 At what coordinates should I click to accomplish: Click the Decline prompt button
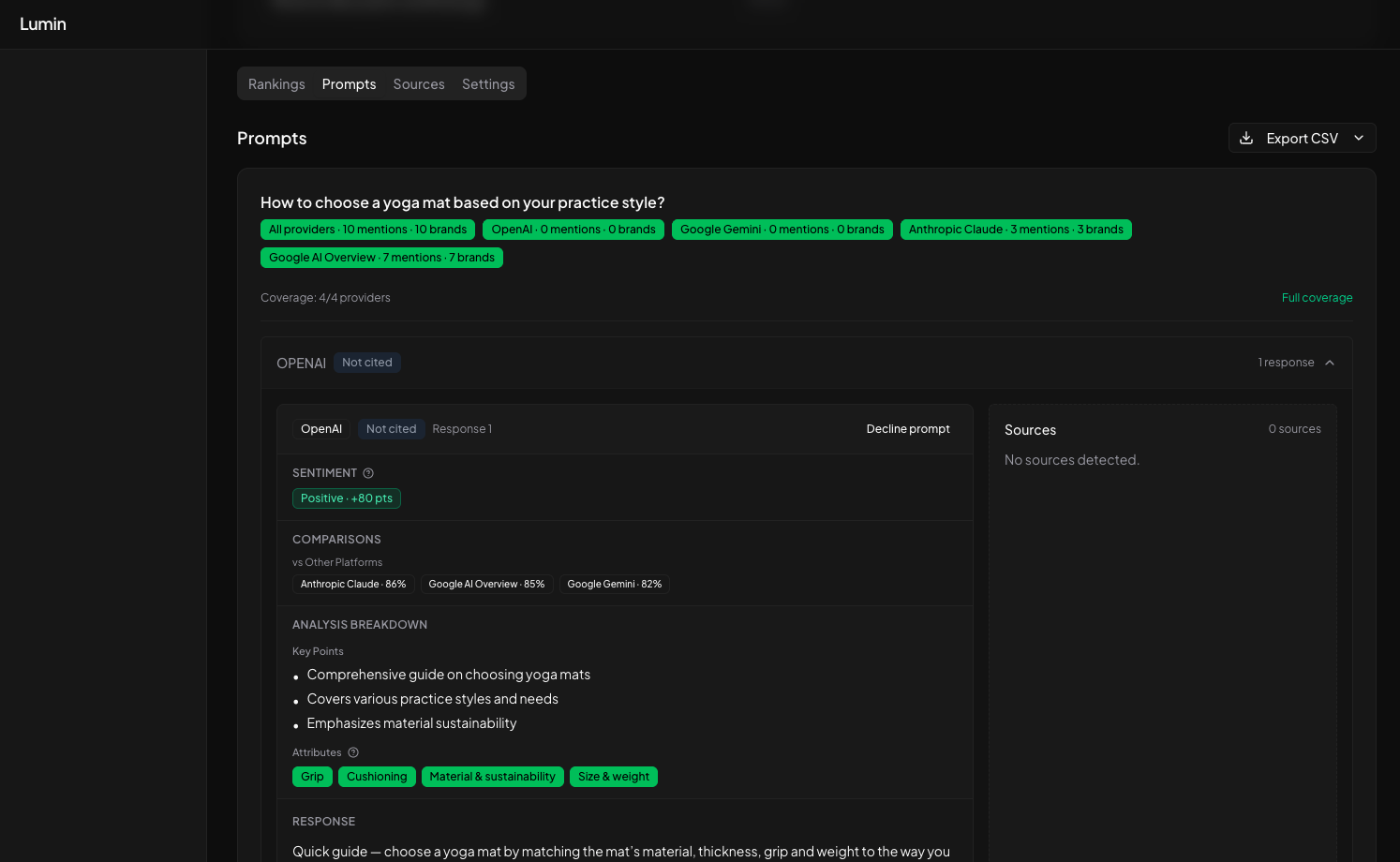coord(907,429)
